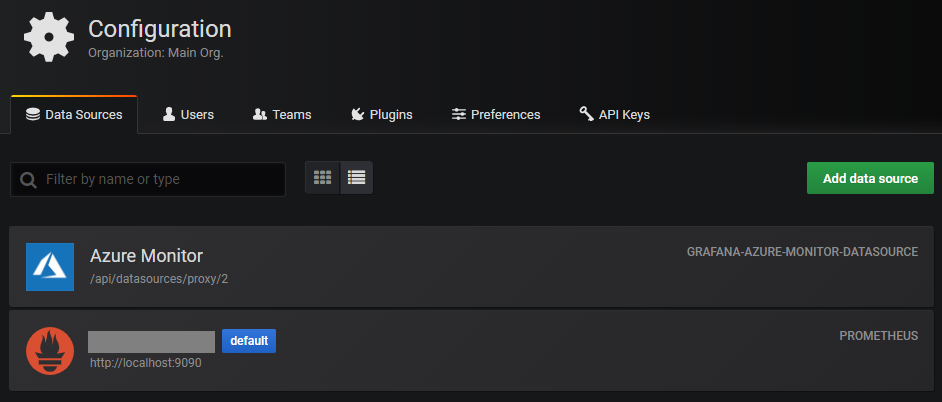
Task: Click the default badge on Prometheus row
Action: coord(249,341)
